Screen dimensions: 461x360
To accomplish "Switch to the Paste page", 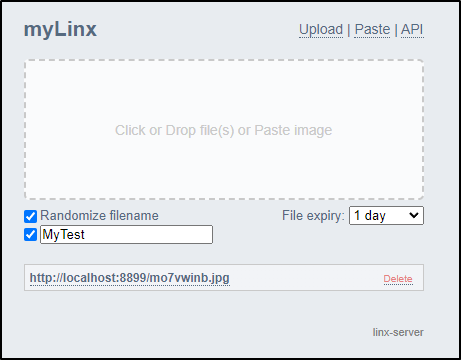I will [x=372, y=29].
